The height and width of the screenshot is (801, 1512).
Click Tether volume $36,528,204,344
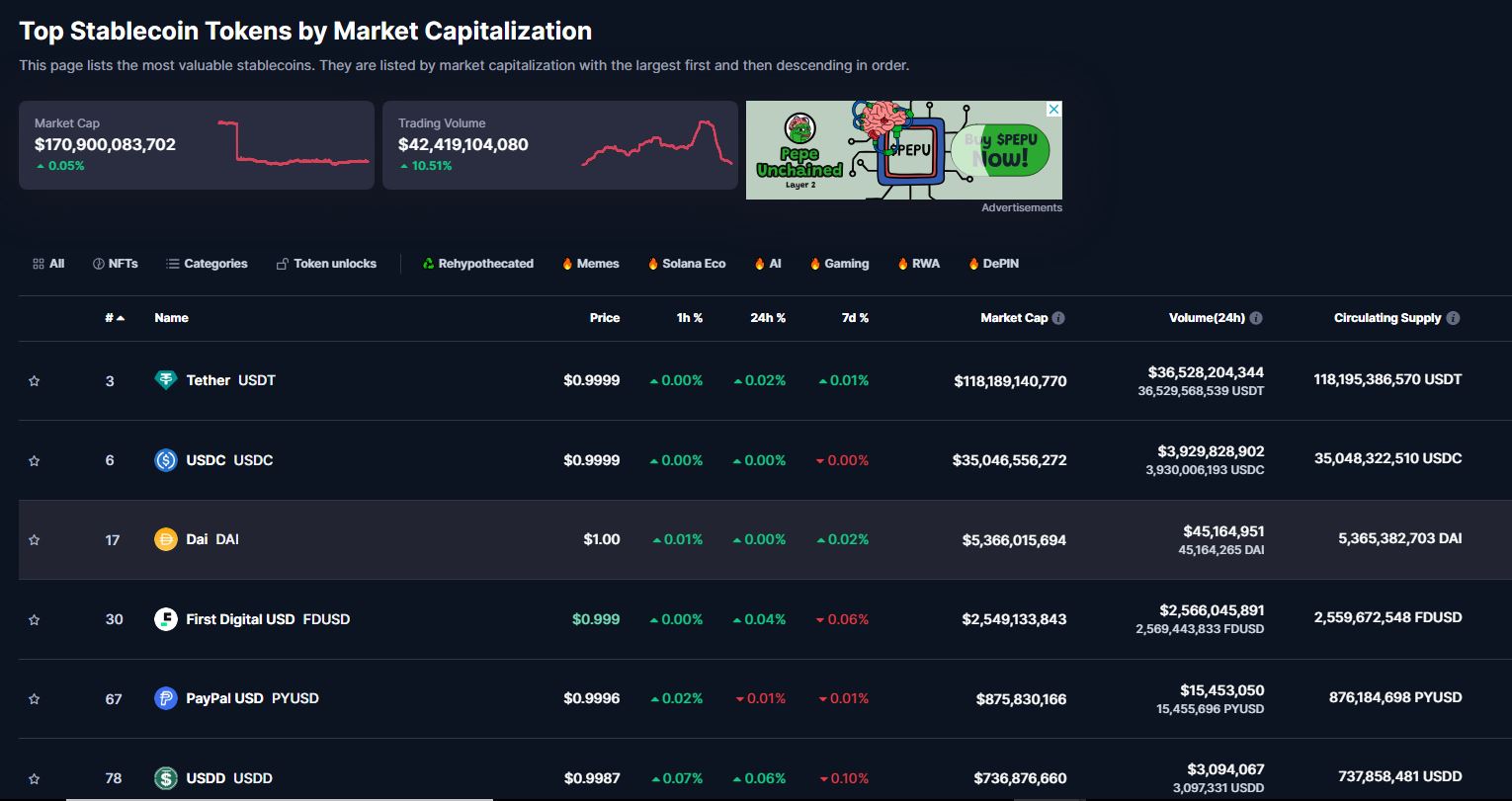tap(1206, 372)
